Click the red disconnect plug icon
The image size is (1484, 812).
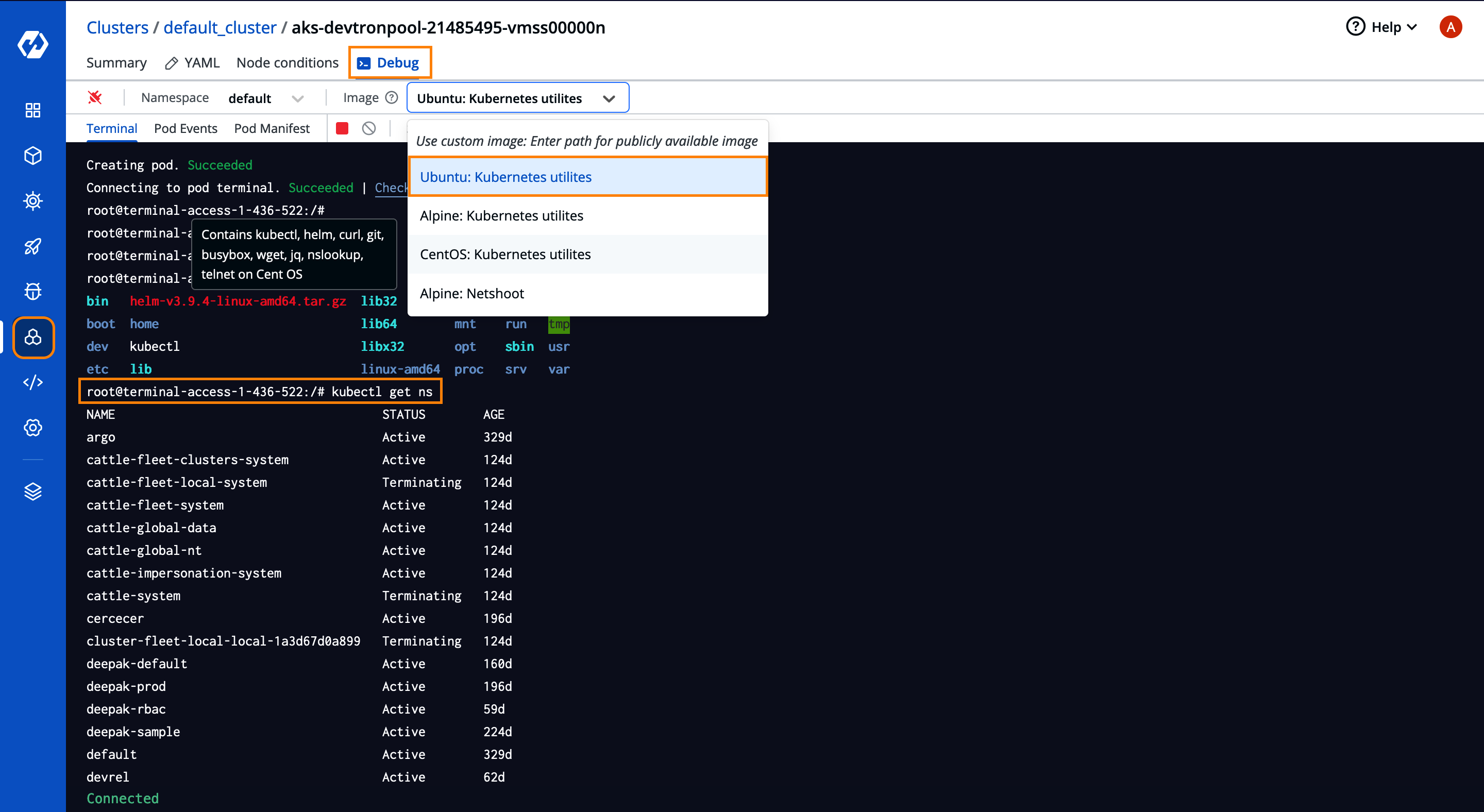coord(95,97)
